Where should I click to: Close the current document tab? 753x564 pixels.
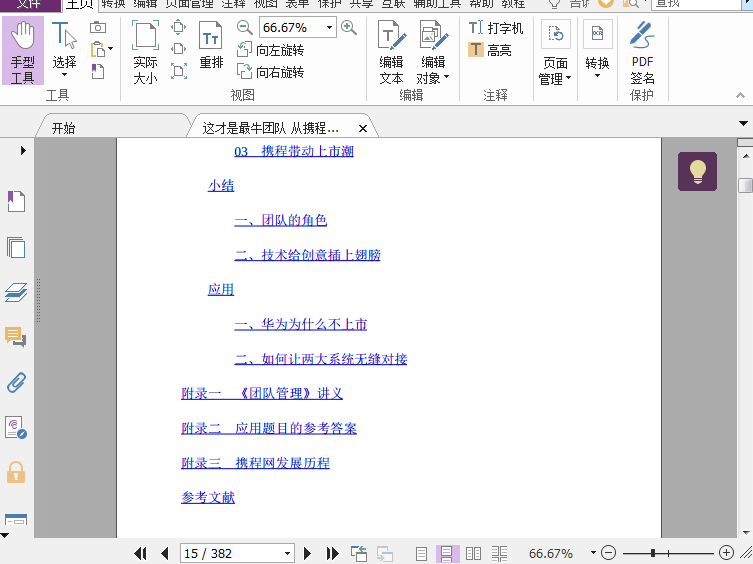coord(363,128)
